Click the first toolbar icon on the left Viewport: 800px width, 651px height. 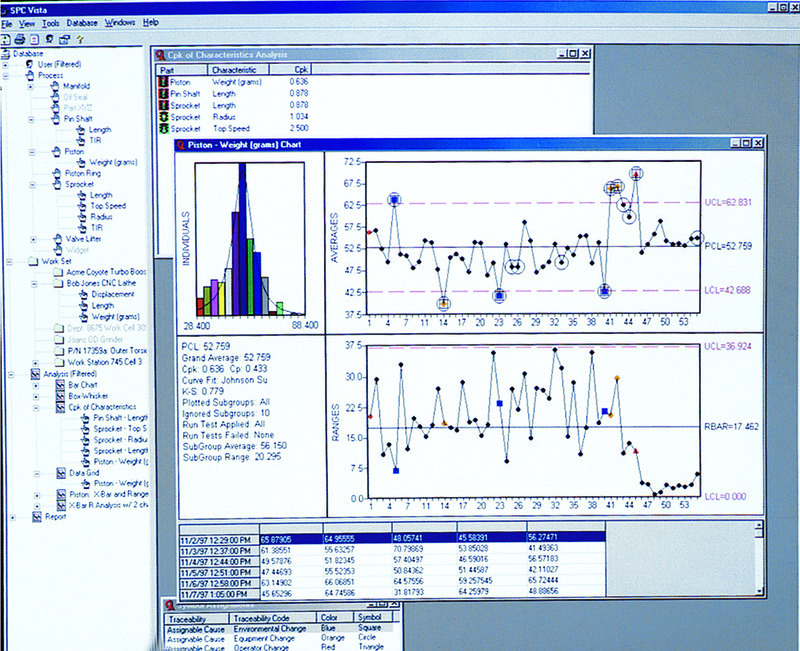tap(7, 39)
